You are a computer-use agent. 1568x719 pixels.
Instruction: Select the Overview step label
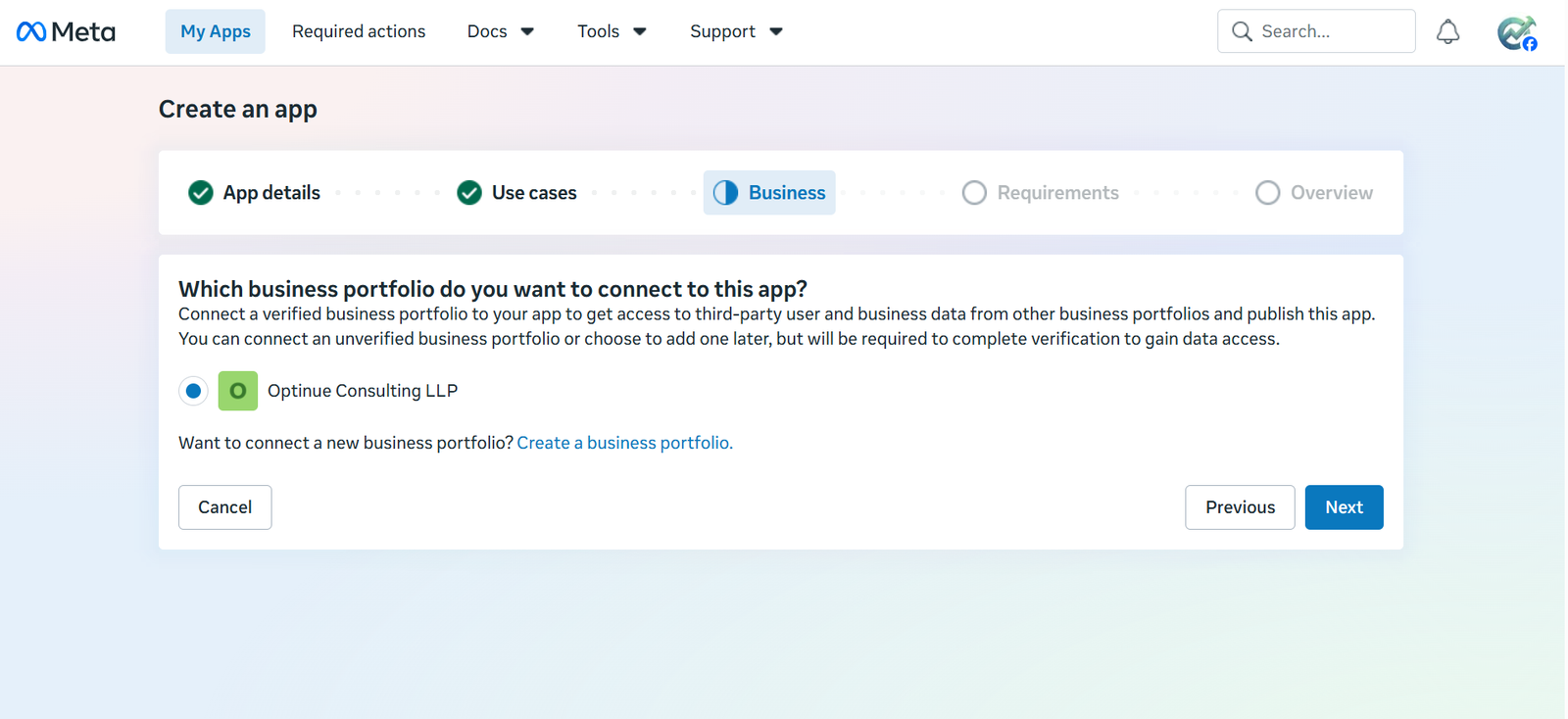click(x=1332, y=193)
